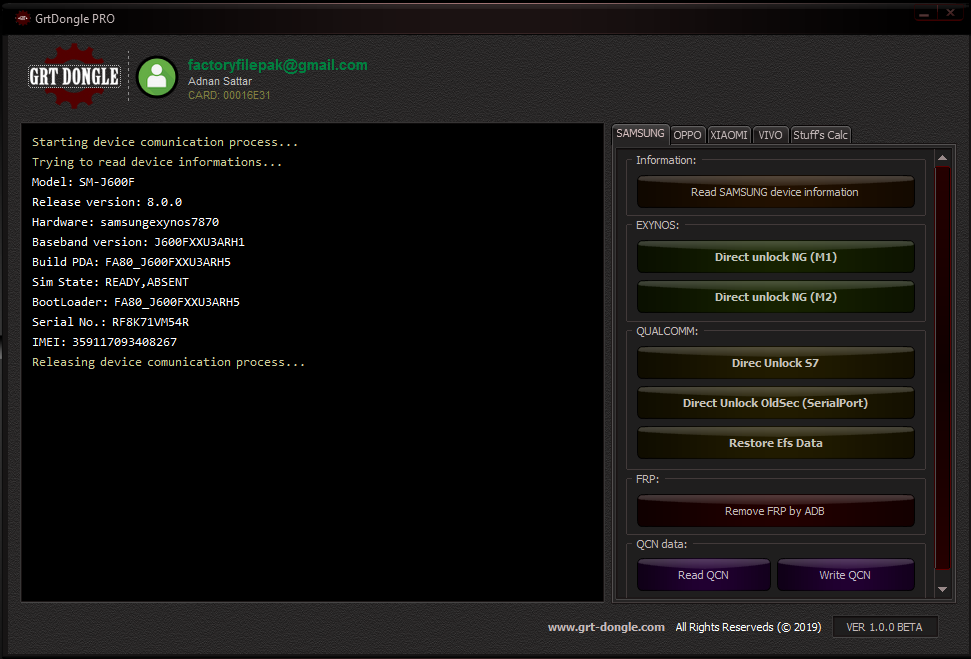Click Starting device comunication process line
The image size is (971, 659).
[x=165, y=142]
